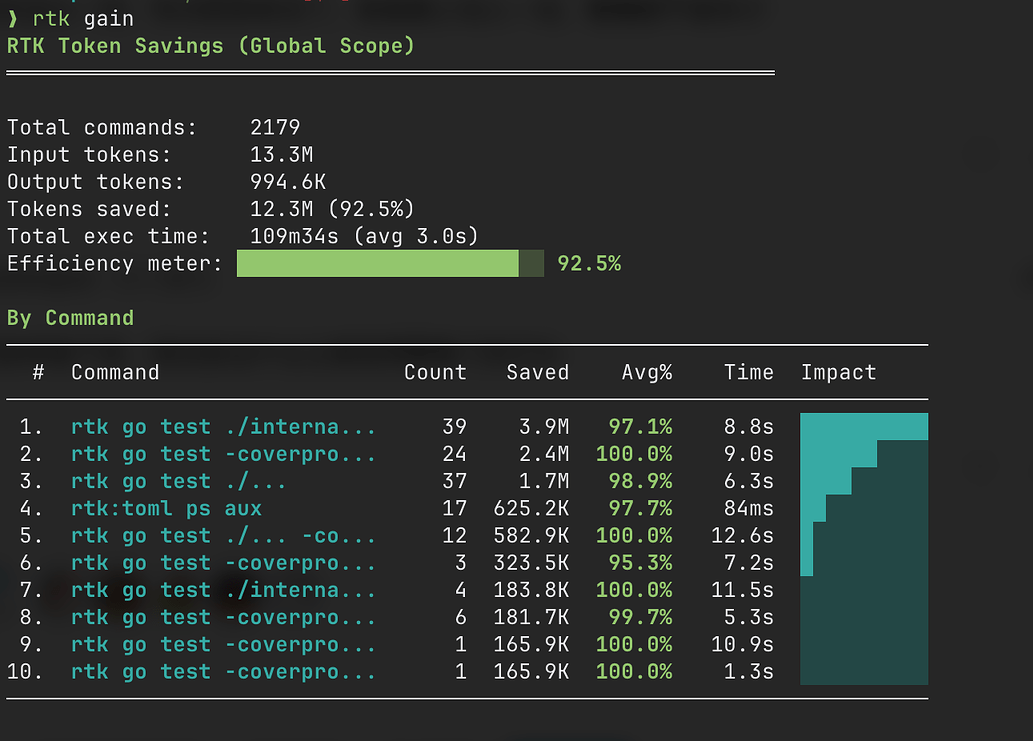This screenshot has height=741, width=1033.
Task: Click the Input tokens value 13.3M
Action: click(281, 155)
